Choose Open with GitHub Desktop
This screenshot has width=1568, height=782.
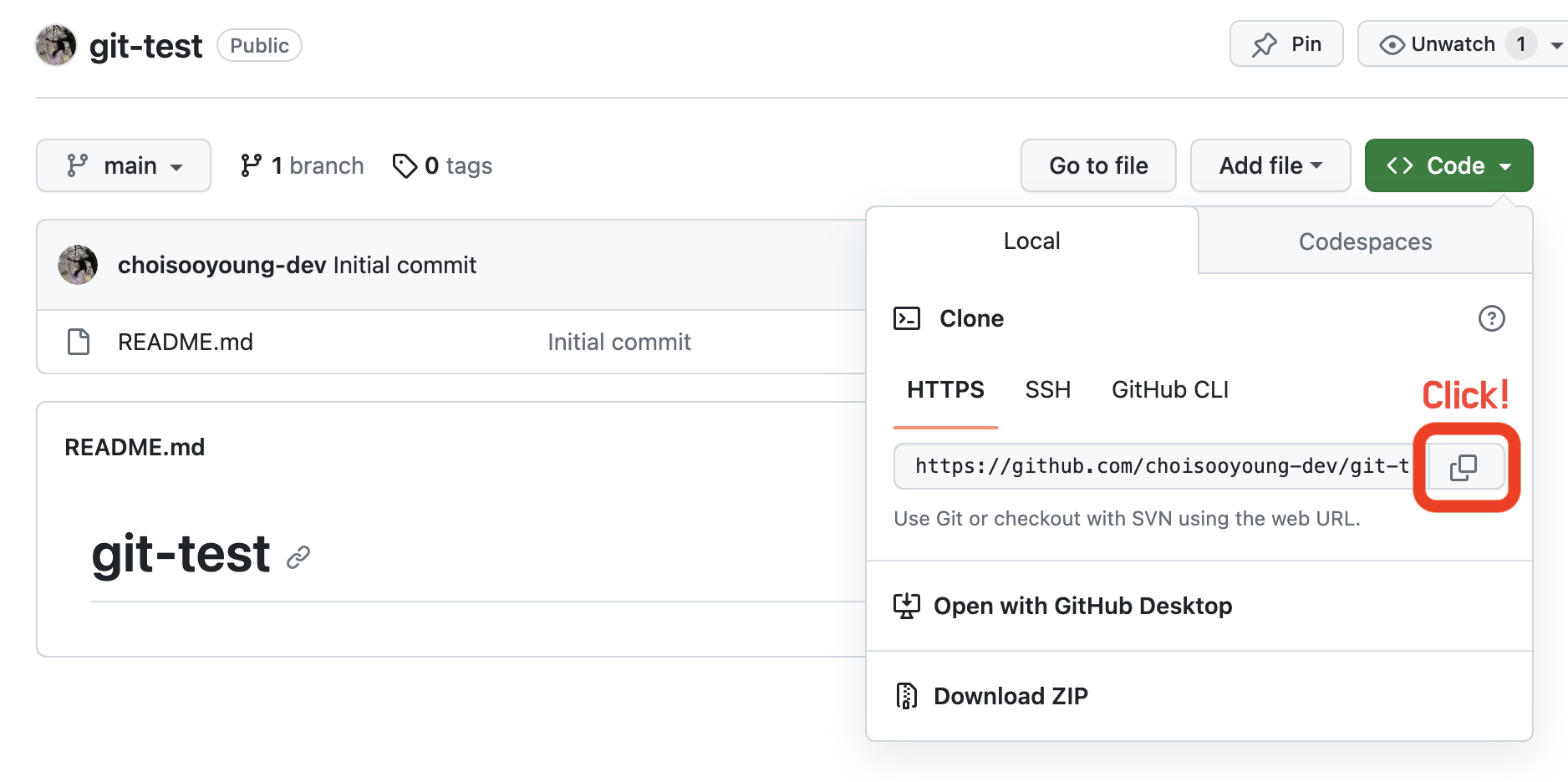pos(1199,606)
